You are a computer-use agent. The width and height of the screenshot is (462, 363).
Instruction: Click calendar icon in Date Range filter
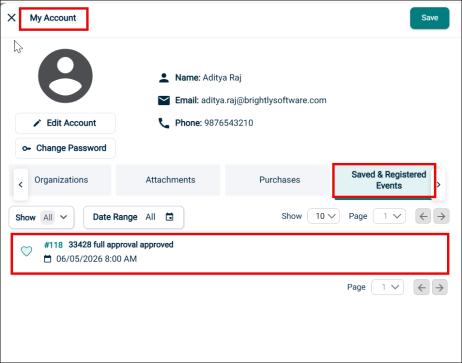169,217
